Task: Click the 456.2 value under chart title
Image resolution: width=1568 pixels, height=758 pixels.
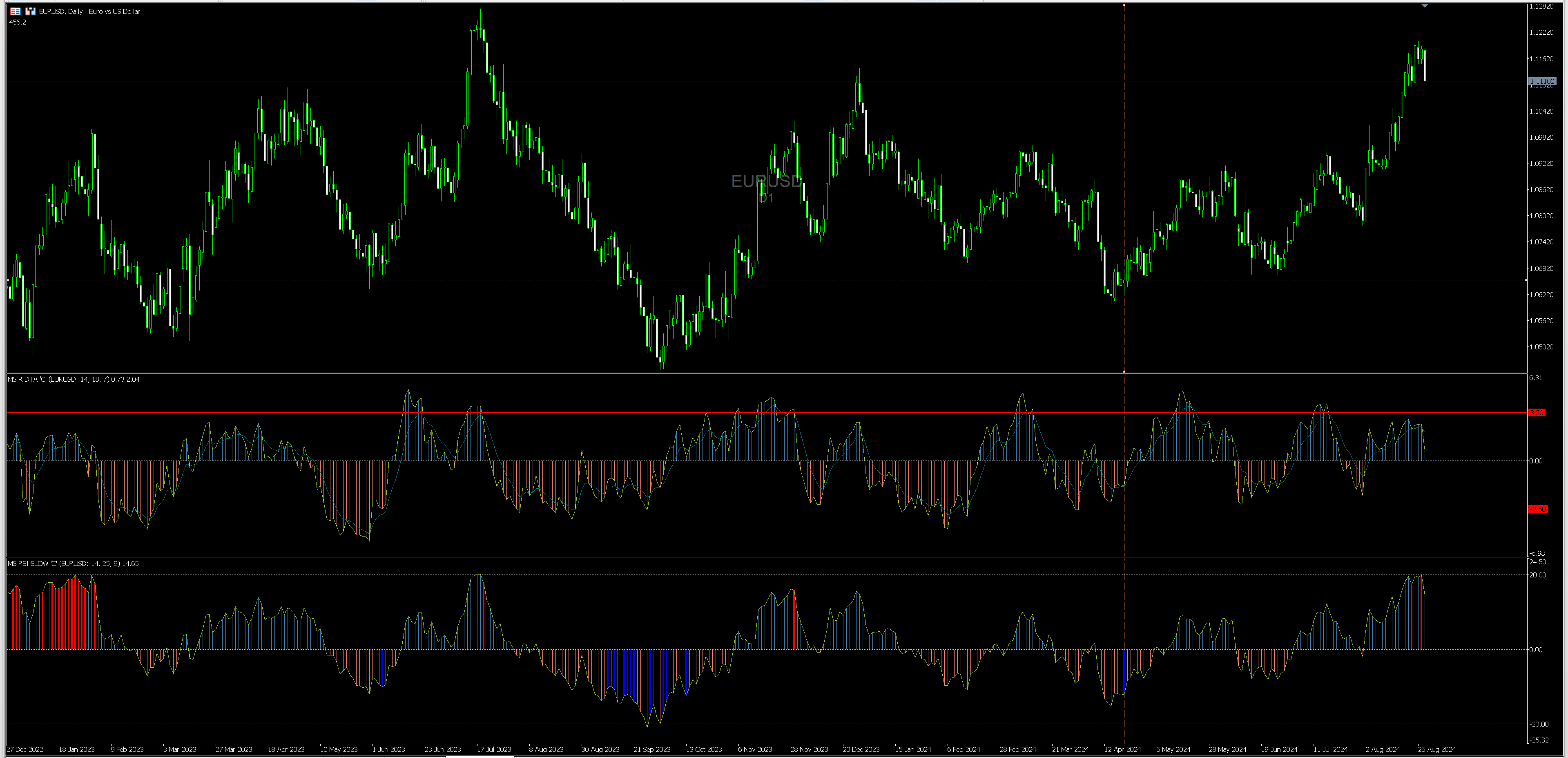Action: tap(18, 22)
